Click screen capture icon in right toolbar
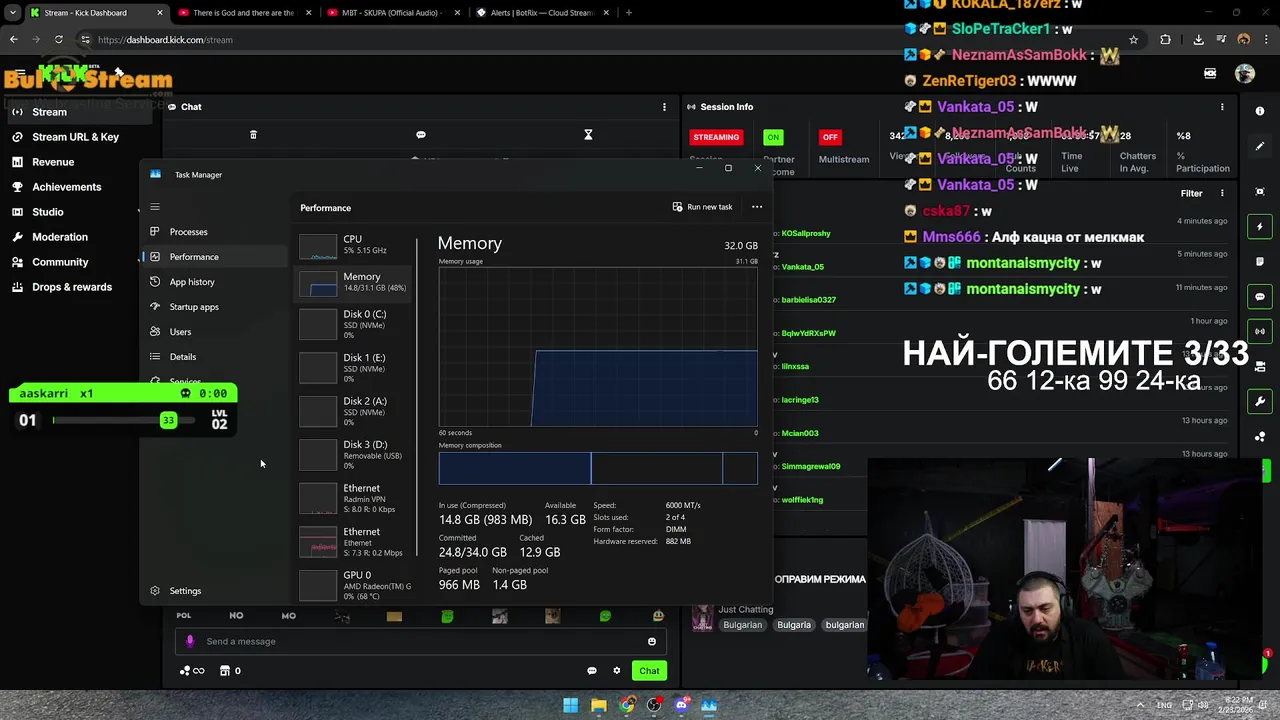 point(1260,192)
